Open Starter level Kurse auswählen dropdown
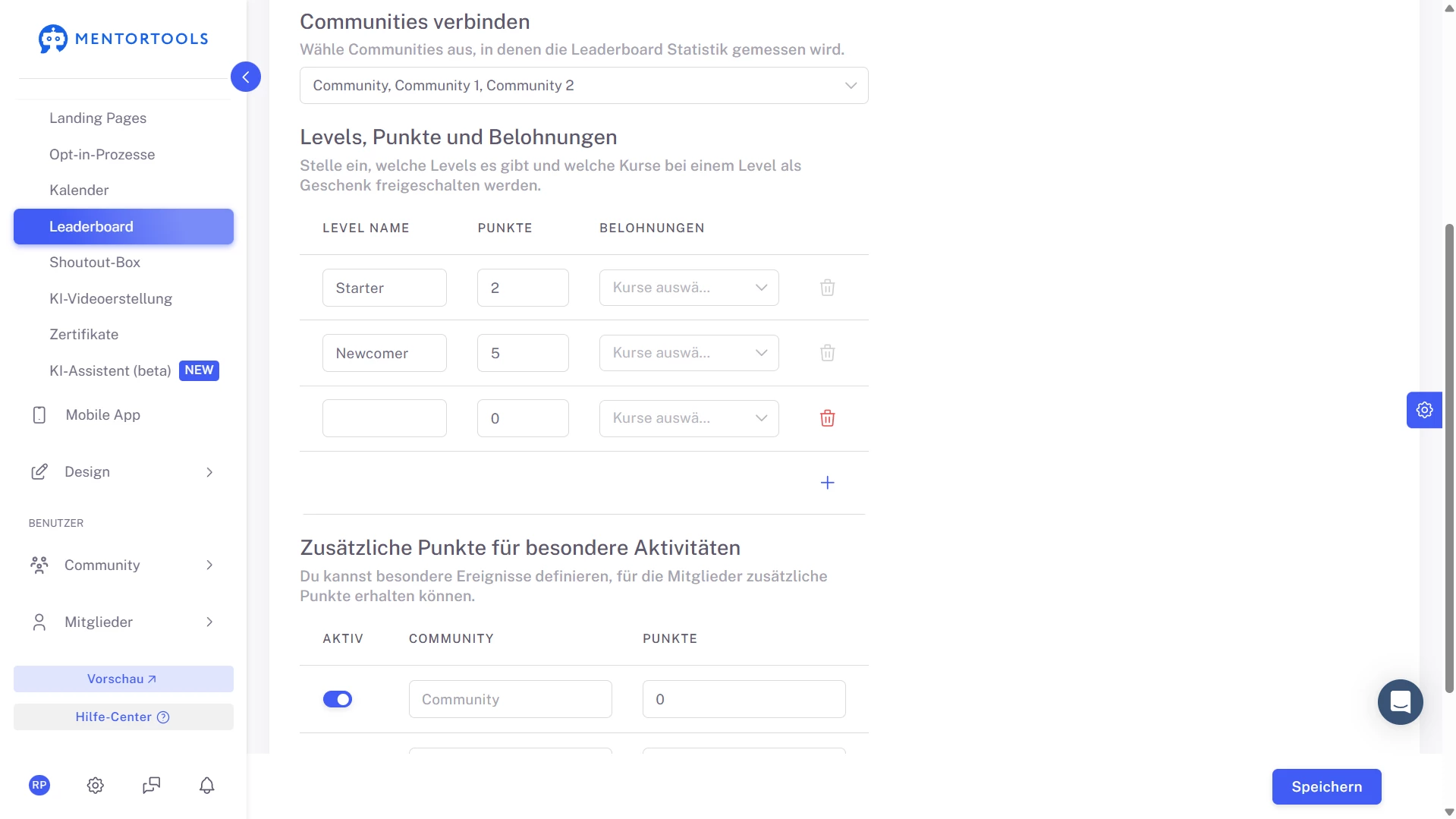1456x819 pixels. pyautogui.click(x=688, y=288)
